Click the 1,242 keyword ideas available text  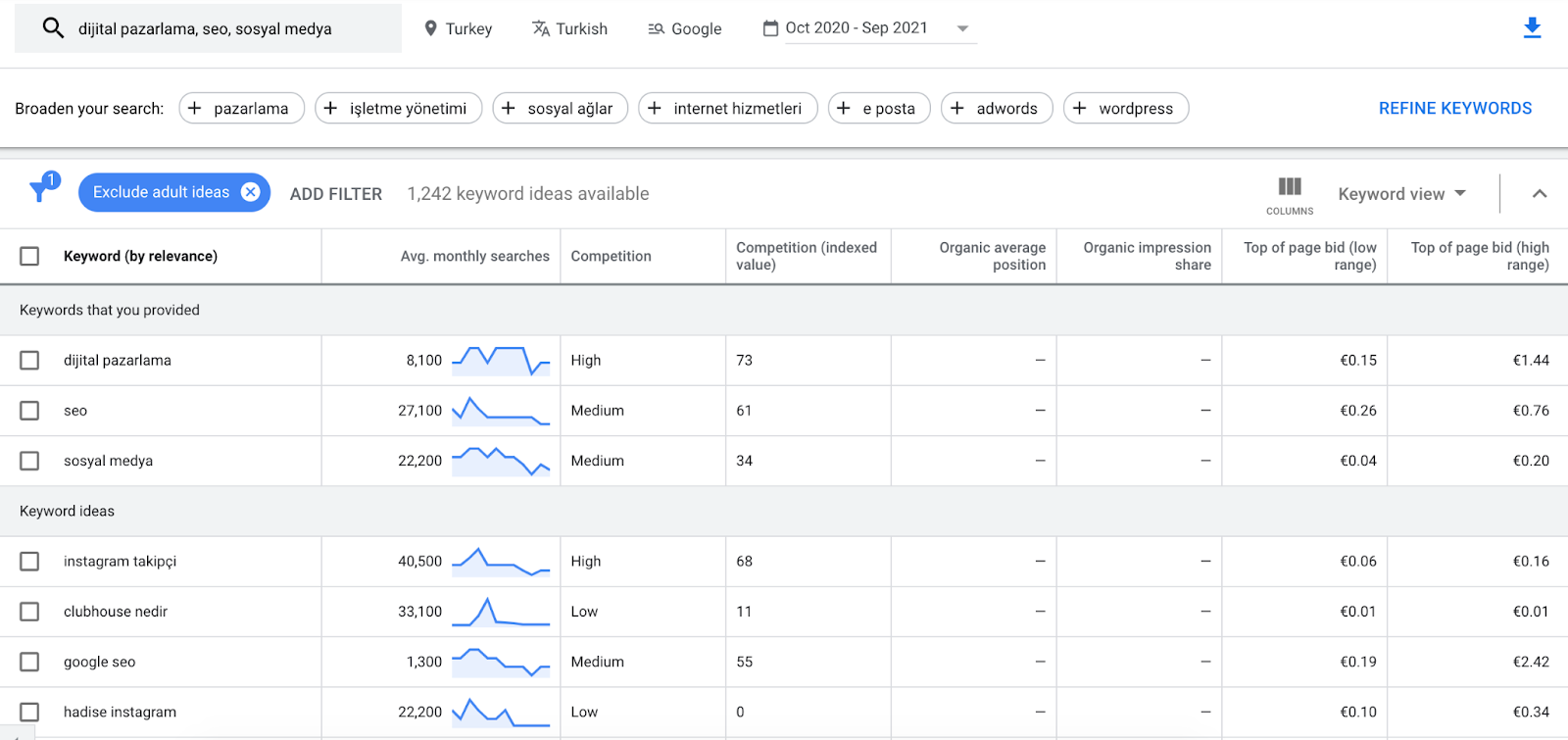tap(528, 194)
